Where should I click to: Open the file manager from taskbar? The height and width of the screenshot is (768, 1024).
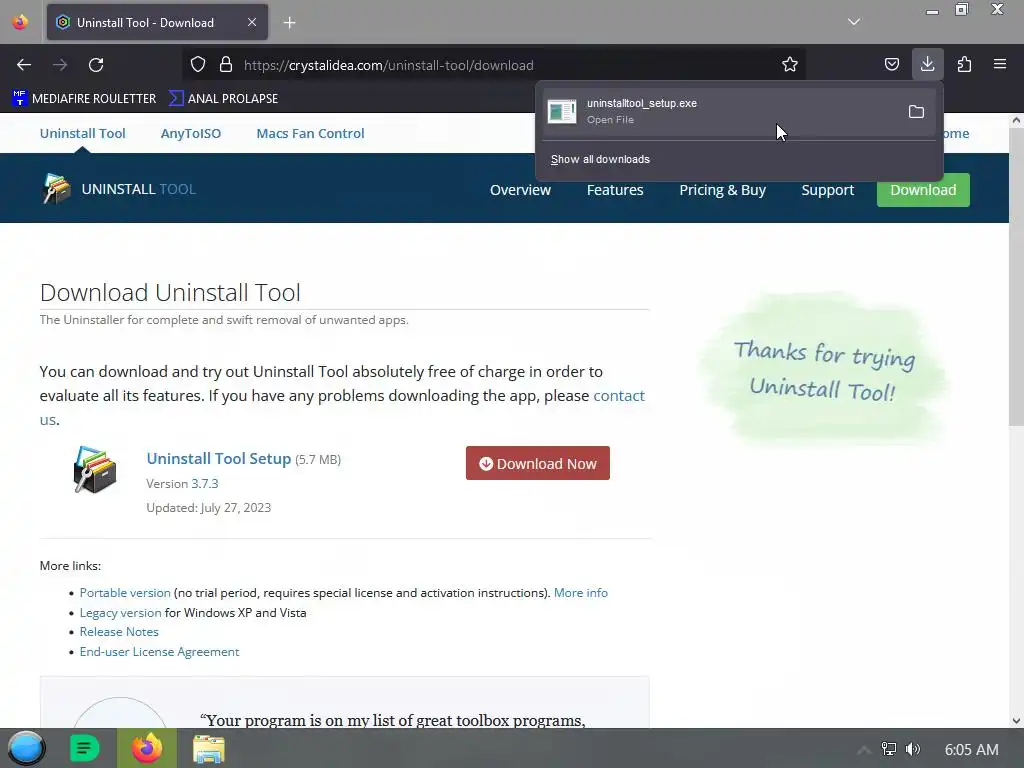tap(209, 749)
